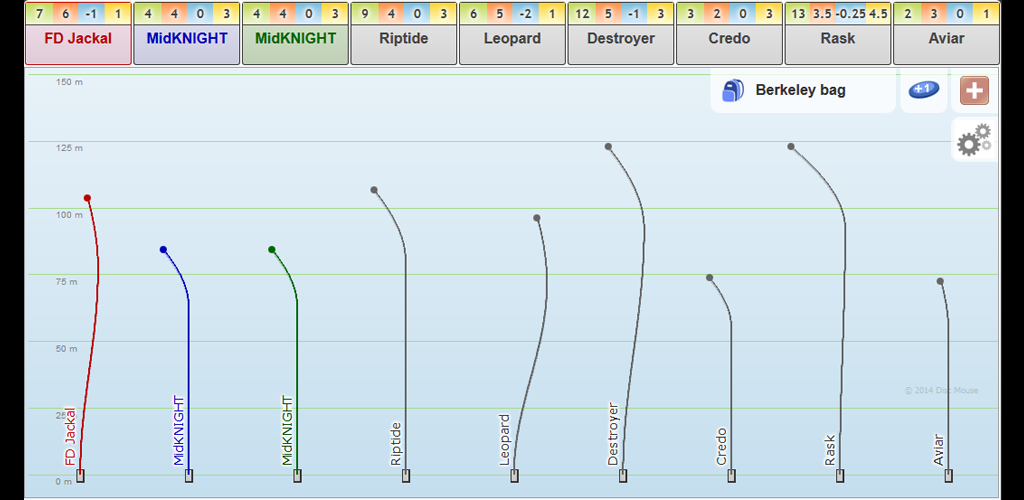This screenshot has height=500, width=1024.
Task: Select the Credo disc tab
Action: click(729, 44)
